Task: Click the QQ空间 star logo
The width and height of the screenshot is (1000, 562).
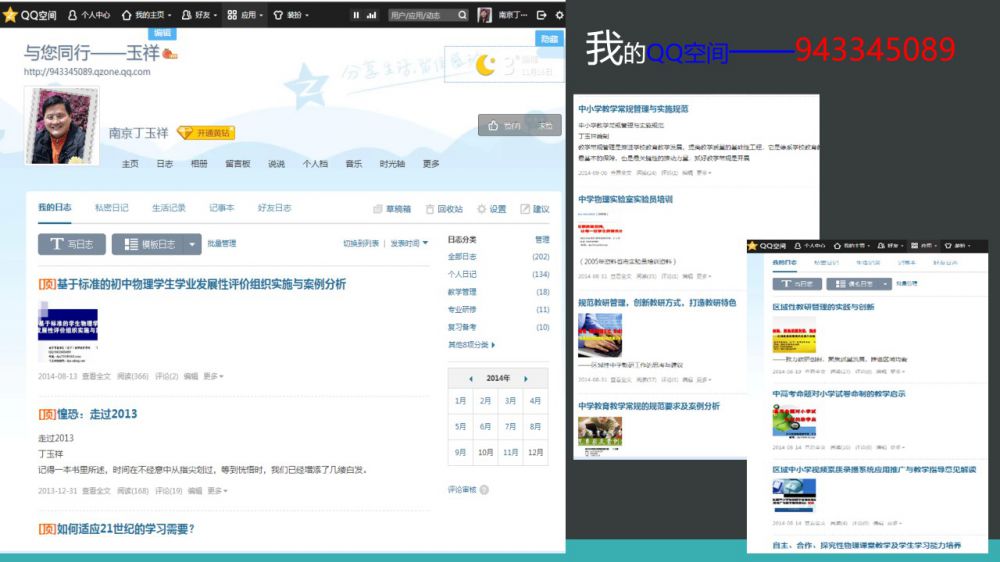Action: (x=11, y=15)
